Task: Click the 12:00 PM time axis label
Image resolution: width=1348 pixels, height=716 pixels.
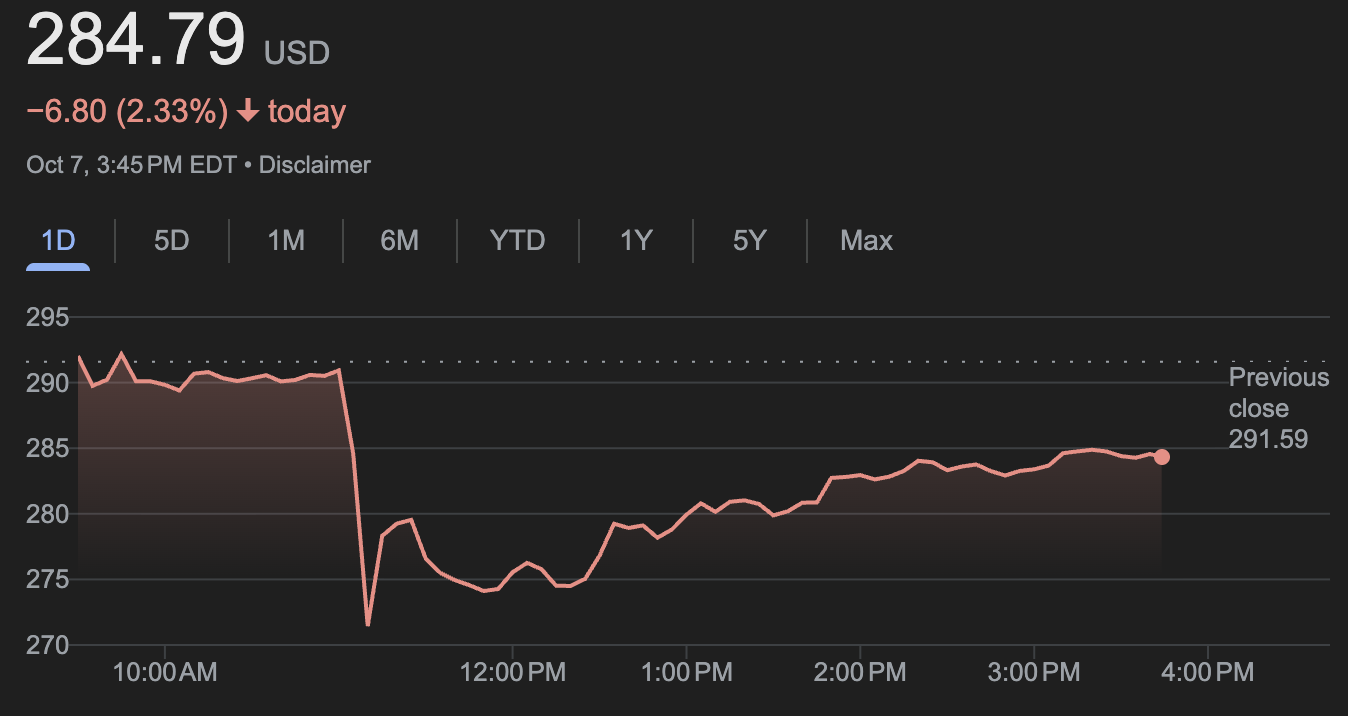Action: point(512,672)
